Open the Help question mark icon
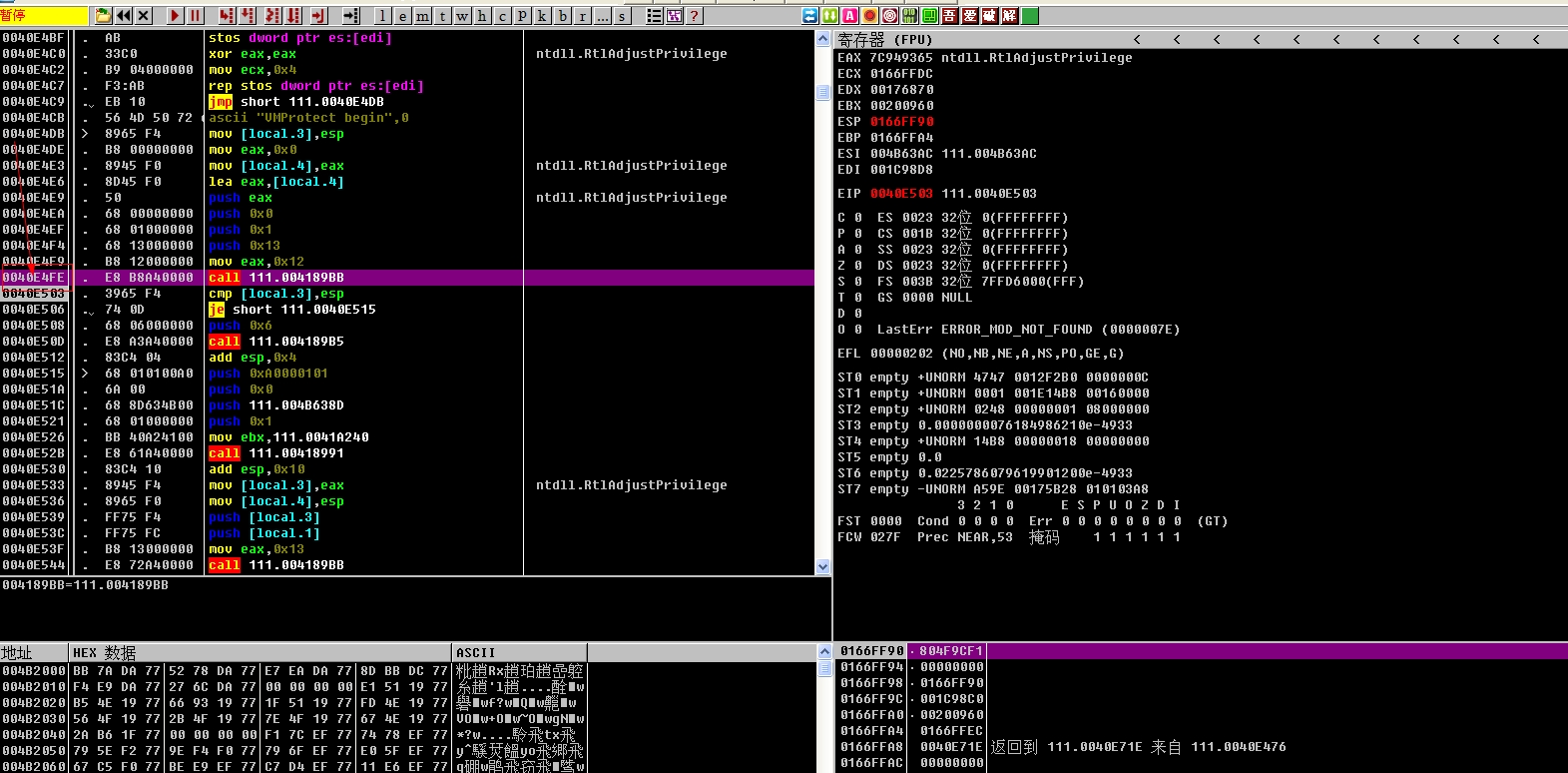 [694, 16]
